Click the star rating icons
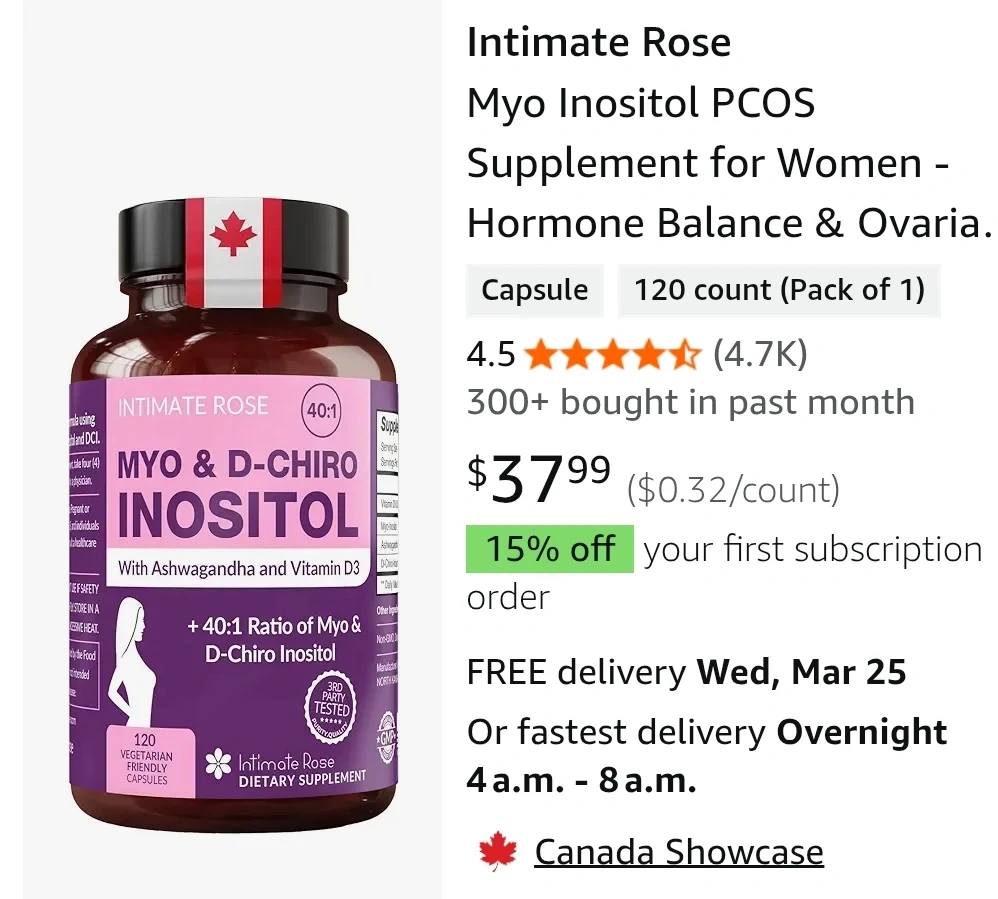Image resolution: width=998 pixels, height=899 pixels. pos(614,355)
